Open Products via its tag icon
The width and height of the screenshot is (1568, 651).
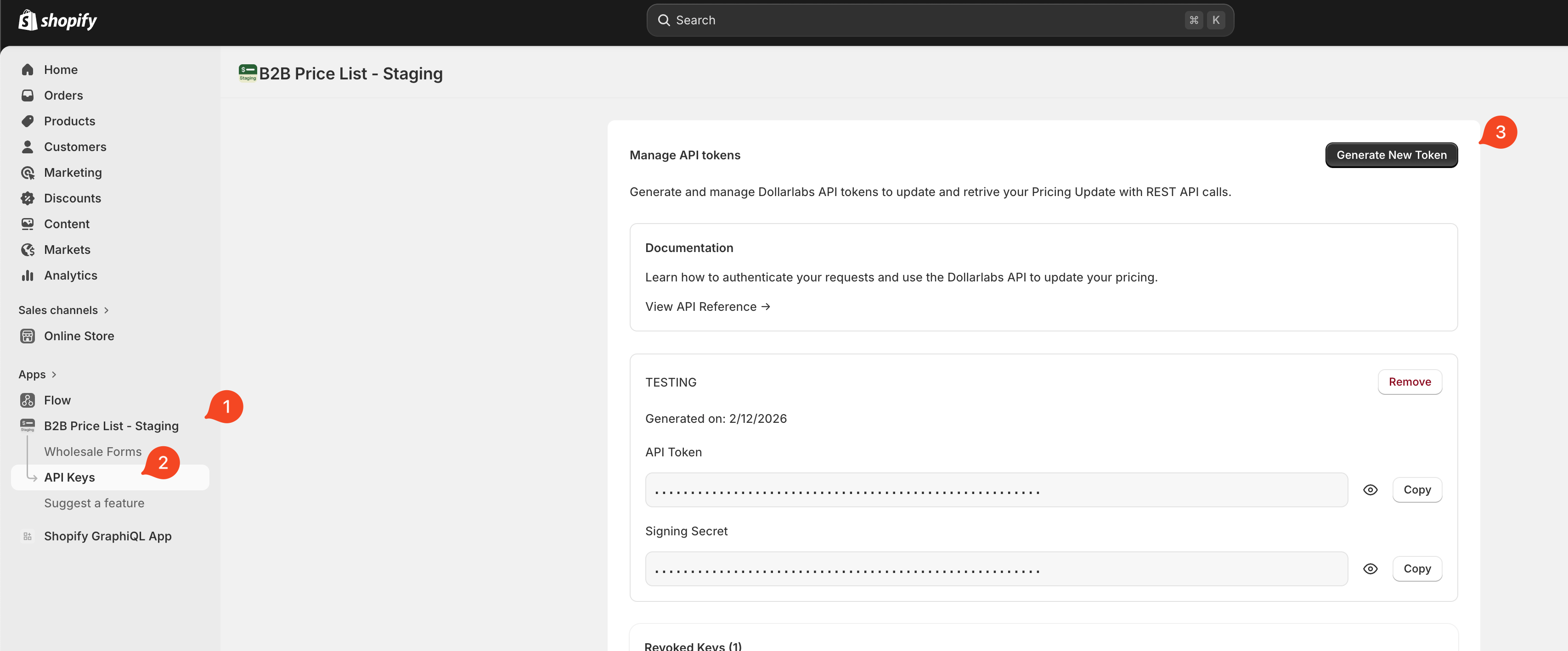tap(28, 121)
